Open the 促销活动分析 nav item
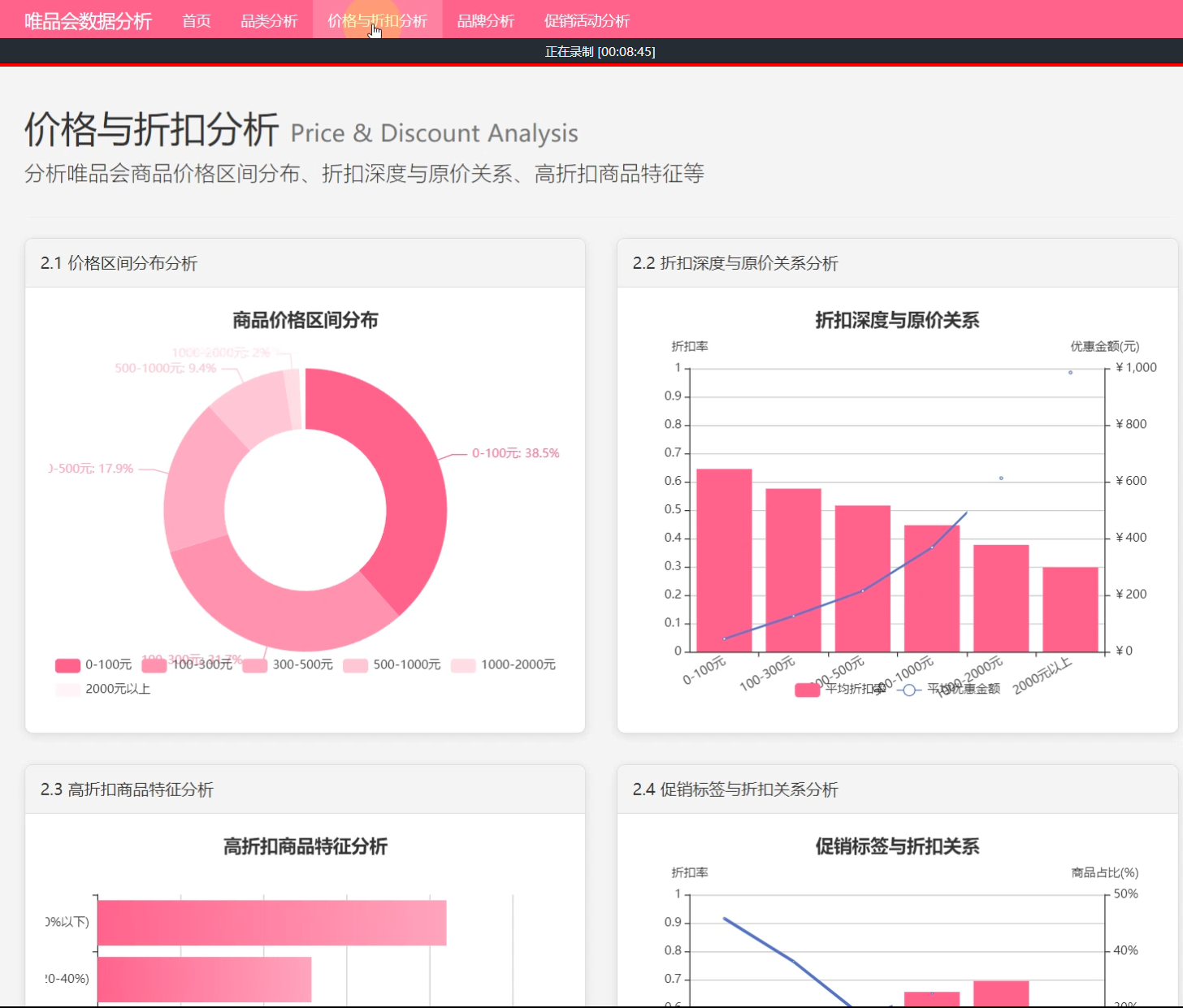 click(587, 21)
